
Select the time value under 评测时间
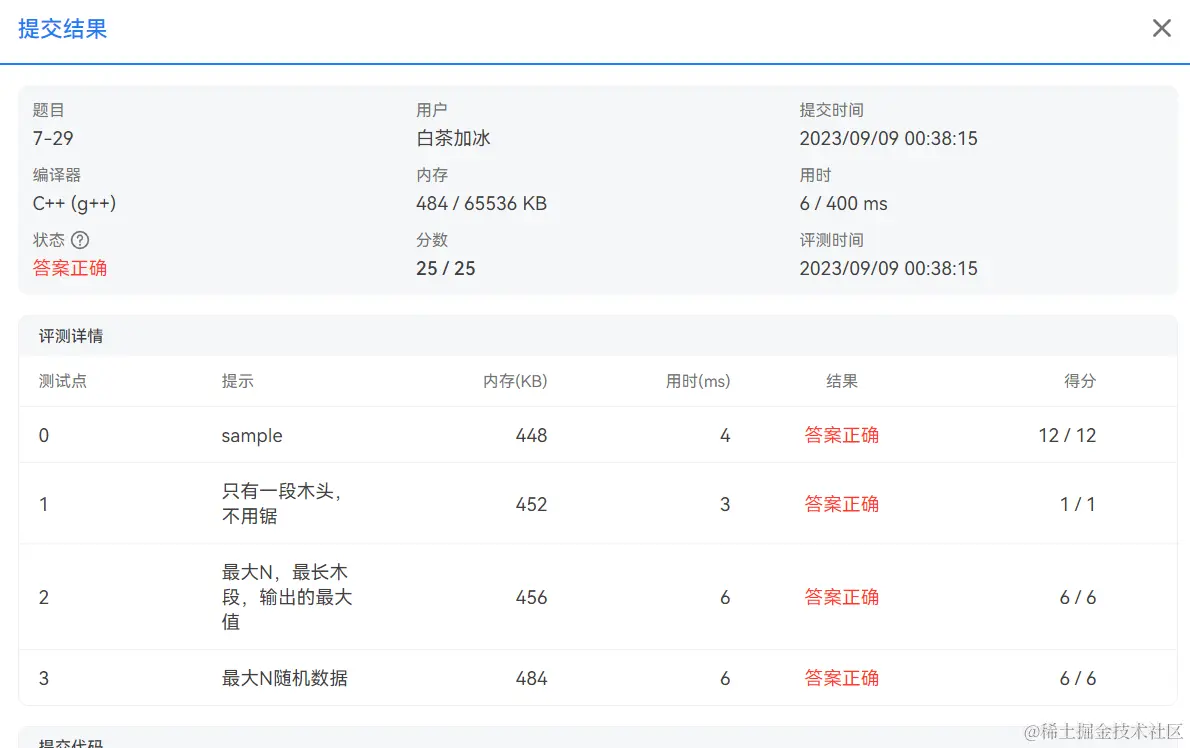(x=888, y=268)
